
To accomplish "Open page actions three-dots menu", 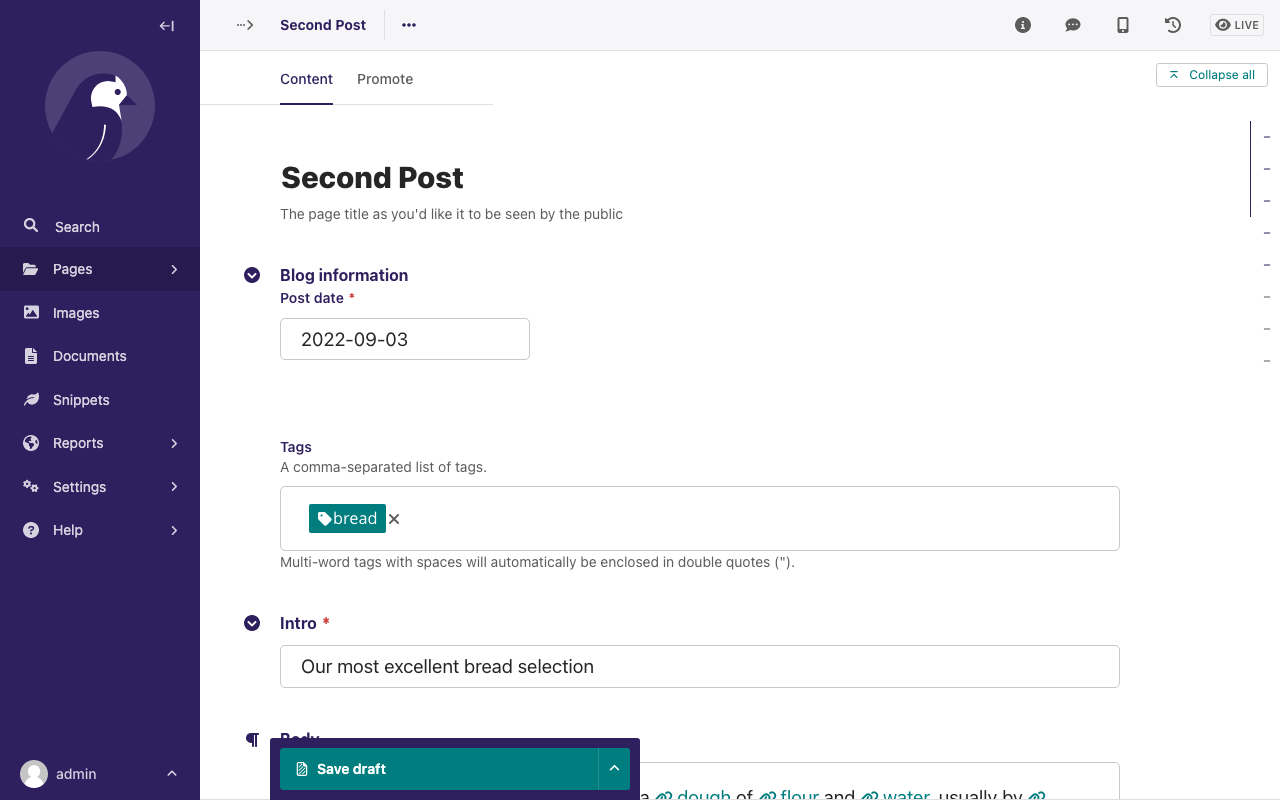I will 409,25.
